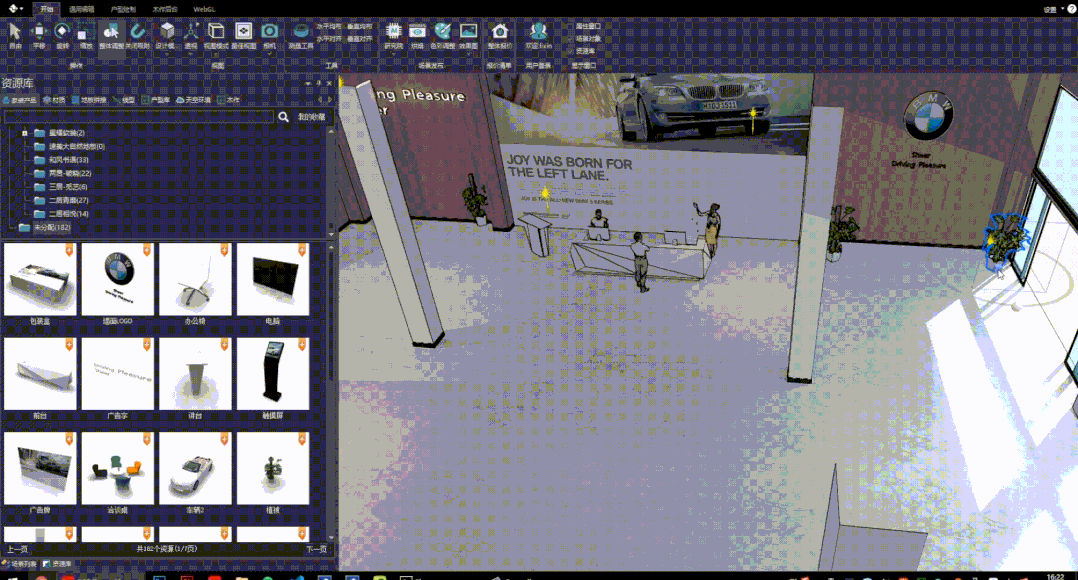The image size is (1078, 580).
Task: Open the 户型库 resource tab
Action: [x=156, y=100]
